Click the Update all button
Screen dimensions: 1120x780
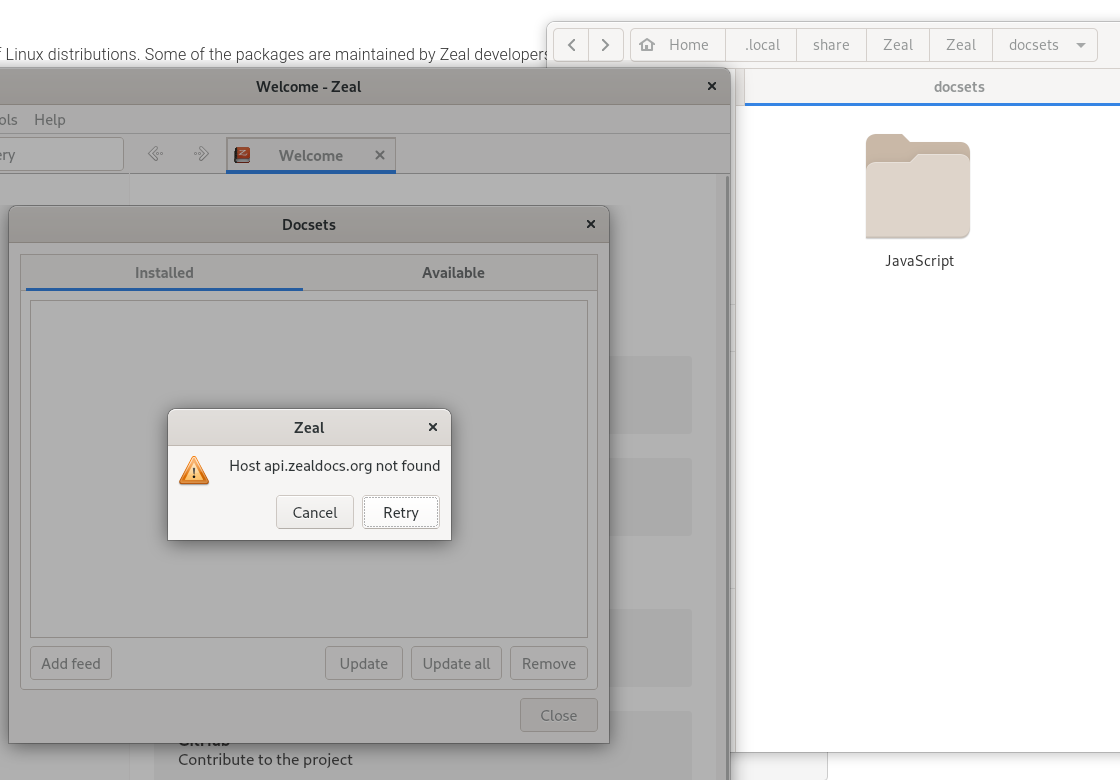tap(456, 663)
